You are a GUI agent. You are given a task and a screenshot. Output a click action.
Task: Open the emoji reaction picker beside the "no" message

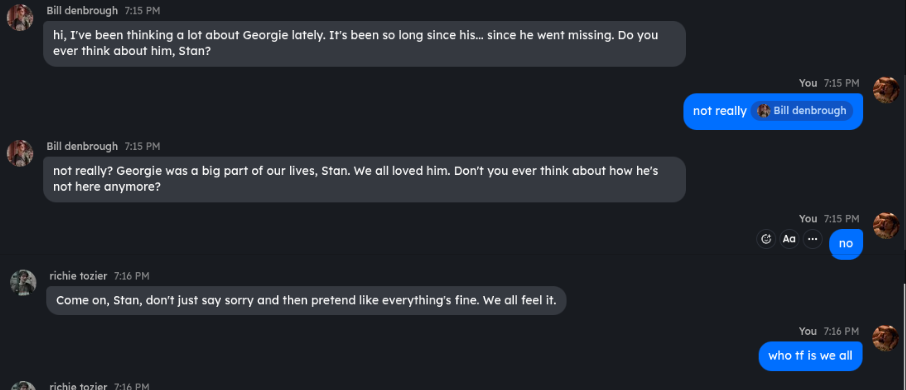click(766, 239)
